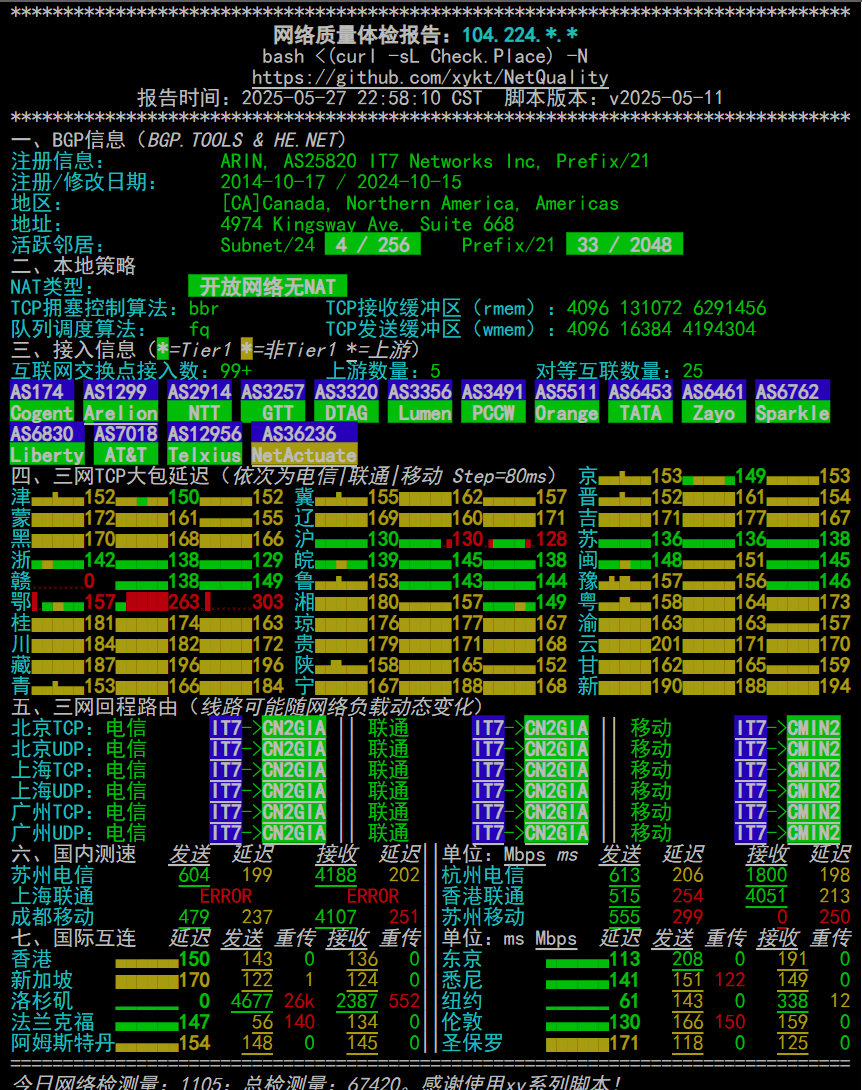
Task: Click the 杭州电信 receive speed 1800
Action: [766, 875]
